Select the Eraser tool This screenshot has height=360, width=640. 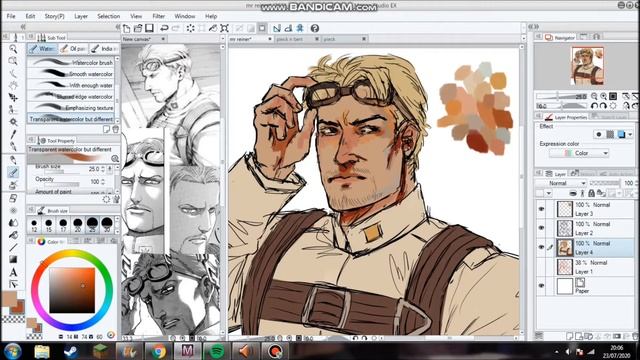[x=13, y=198]
